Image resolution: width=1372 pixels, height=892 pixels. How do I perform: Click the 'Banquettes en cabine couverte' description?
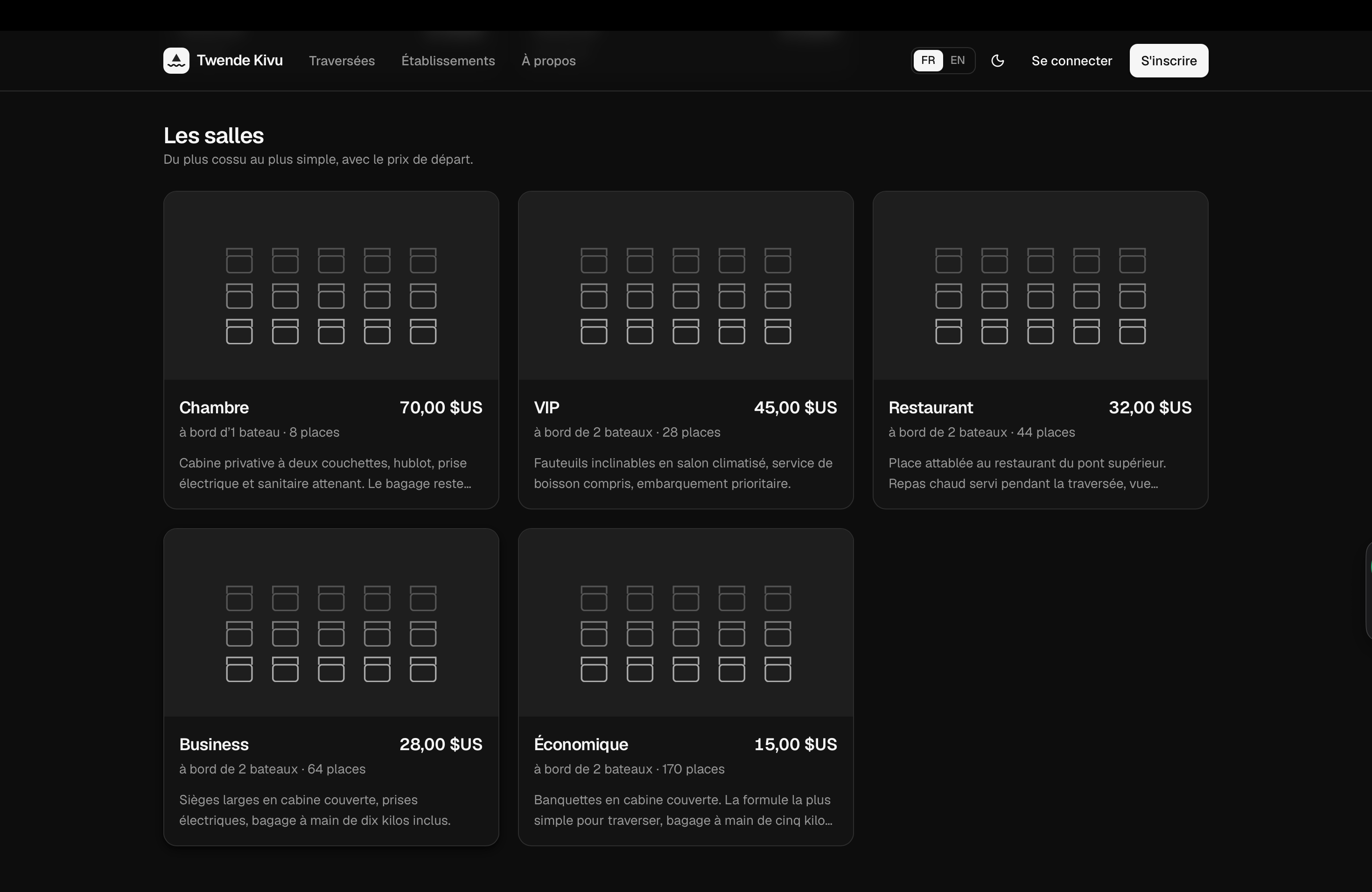point(683,810)
